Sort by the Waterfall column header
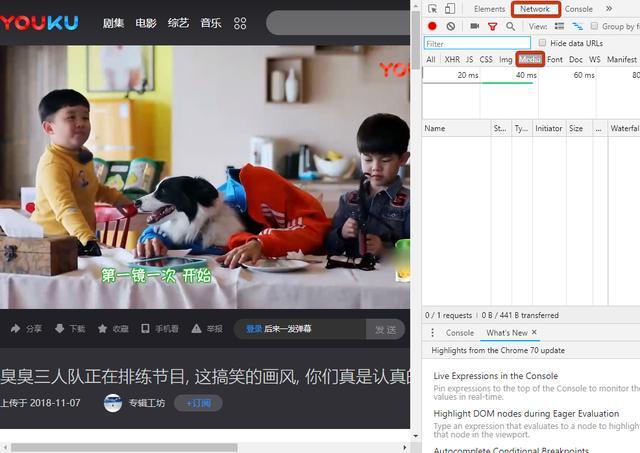 (624, 128)
